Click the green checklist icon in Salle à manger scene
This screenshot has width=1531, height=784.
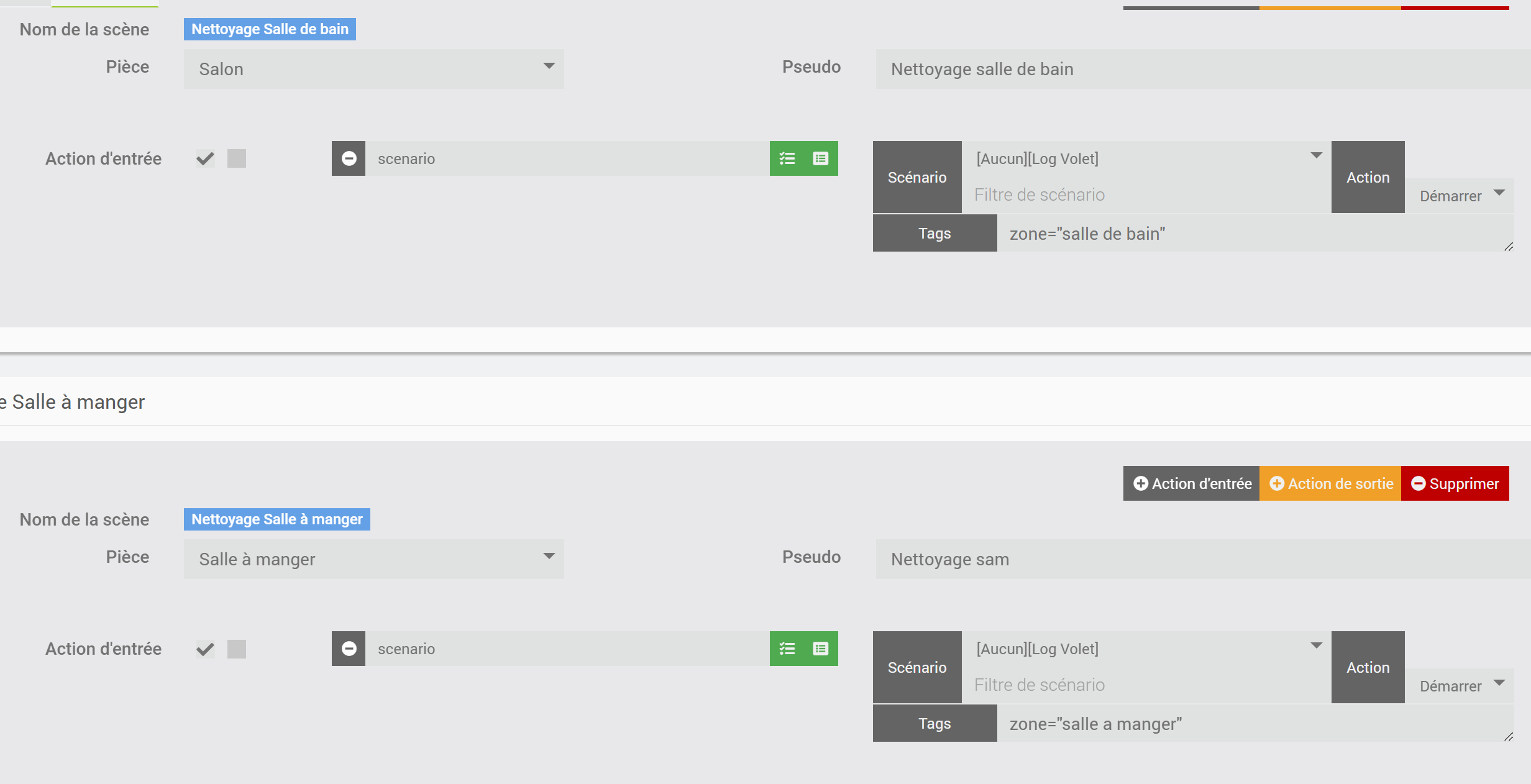pyautogui.click(x=787, y=649)
